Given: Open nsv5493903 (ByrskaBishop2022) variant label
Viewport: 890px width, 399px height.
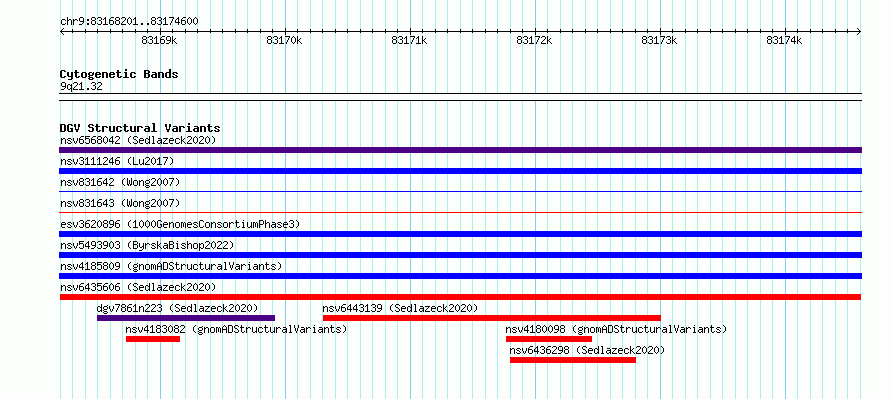Looking at the screenshot, I should point(147,245).
